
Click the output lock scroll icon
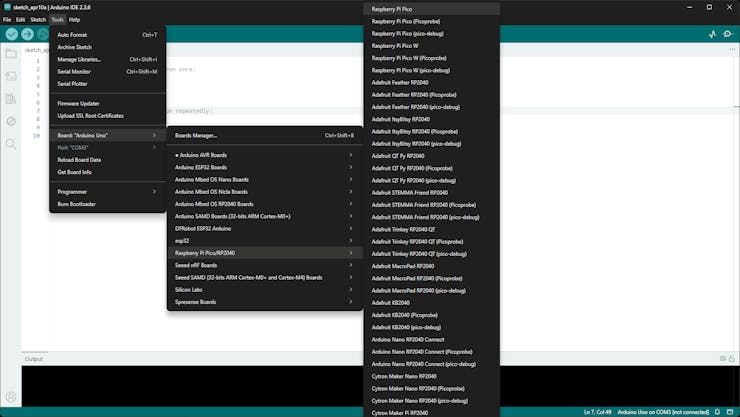(x=732, y=359)
